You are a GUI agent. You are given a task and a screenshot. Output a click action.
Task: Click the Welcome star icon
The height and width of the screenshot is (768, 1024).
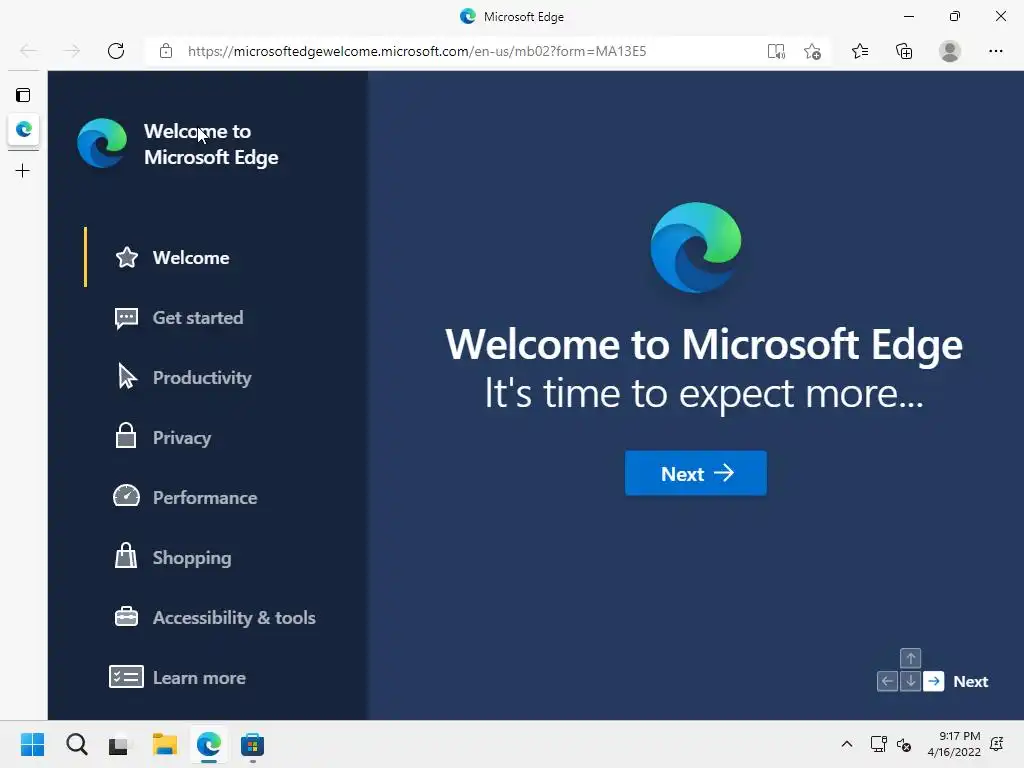pos(127,257)
